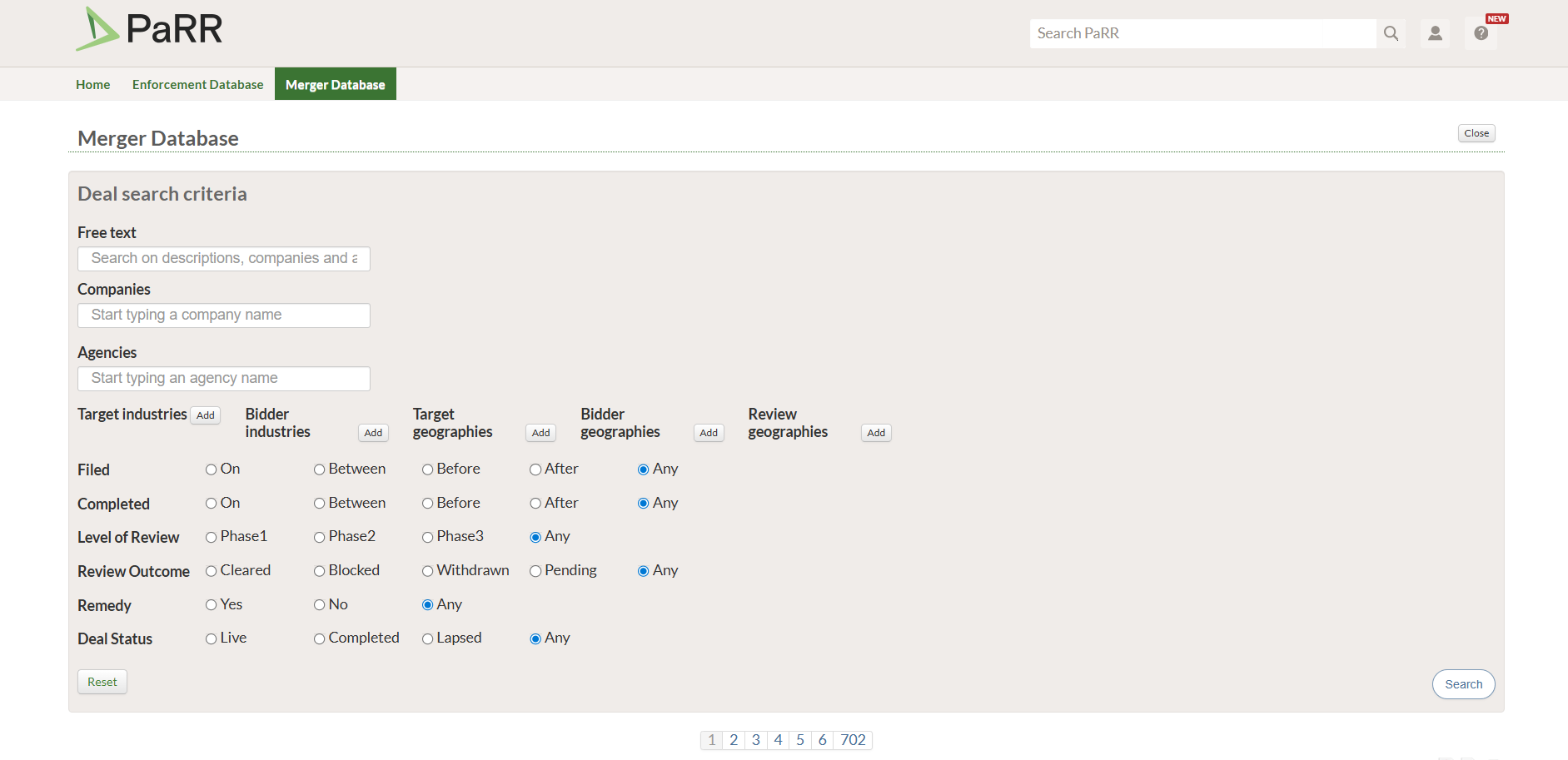Go to results page 702
The width and height of the screenshot is (1568, 760).
853,740
